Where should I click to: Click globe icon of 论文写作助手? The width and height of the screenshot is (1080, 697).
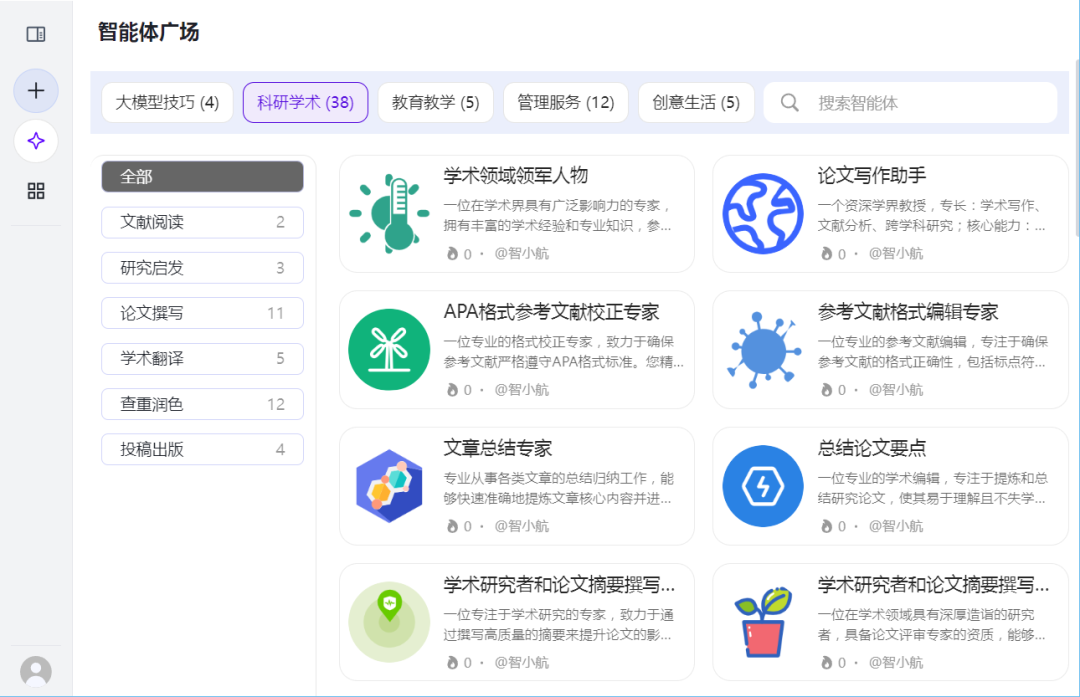[762, 214]
